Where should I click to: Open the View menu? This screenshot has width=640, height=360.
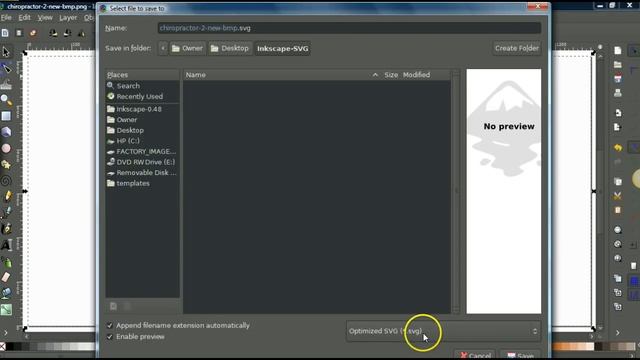pos(45,18)
